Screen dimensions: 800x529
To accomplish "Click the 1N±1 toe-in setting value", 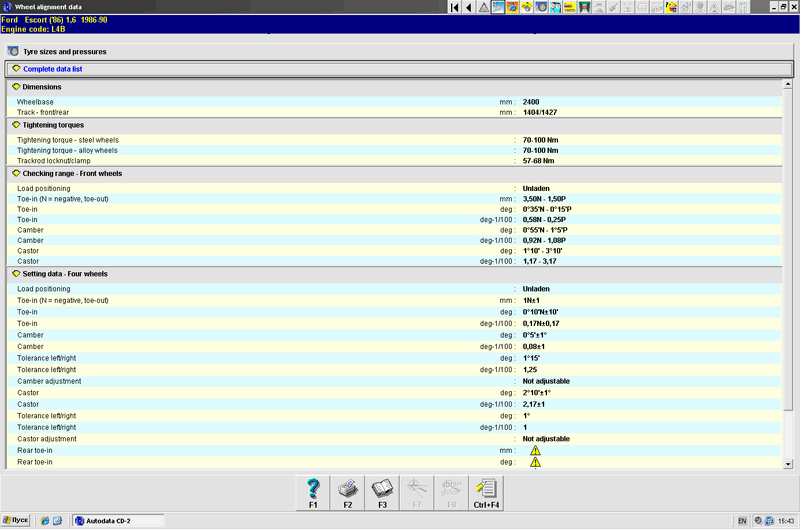I will [531, 300].
